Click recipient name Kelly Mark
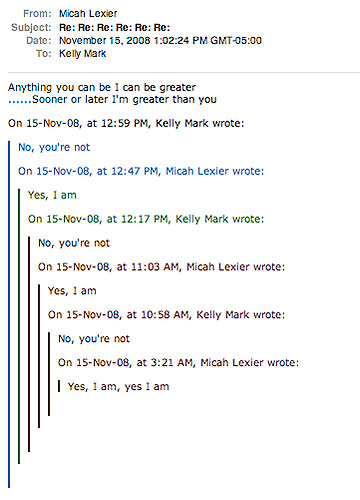 (x=82, y=53)
